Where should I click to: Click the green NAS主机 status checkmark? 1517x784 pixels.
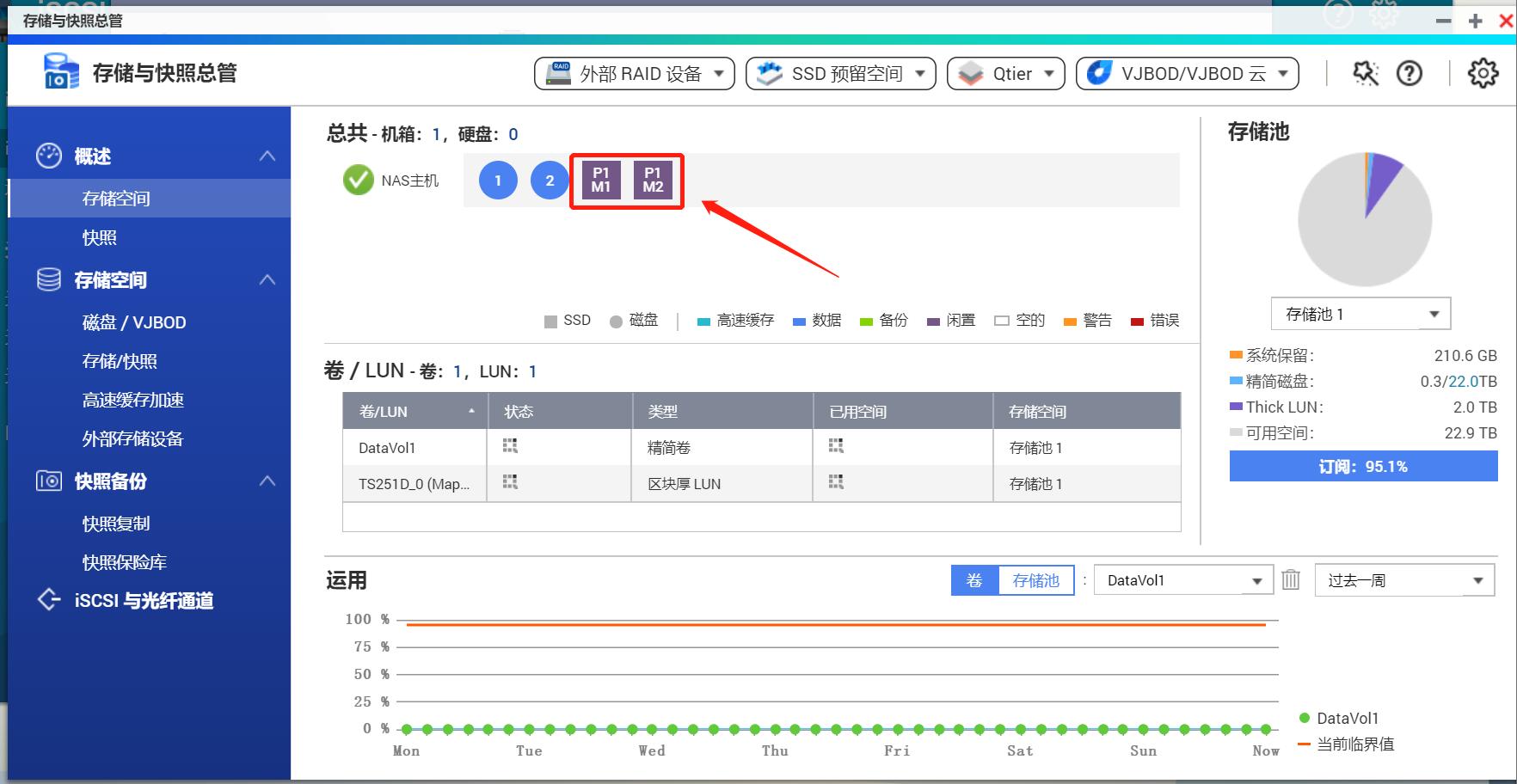(357, 181)
